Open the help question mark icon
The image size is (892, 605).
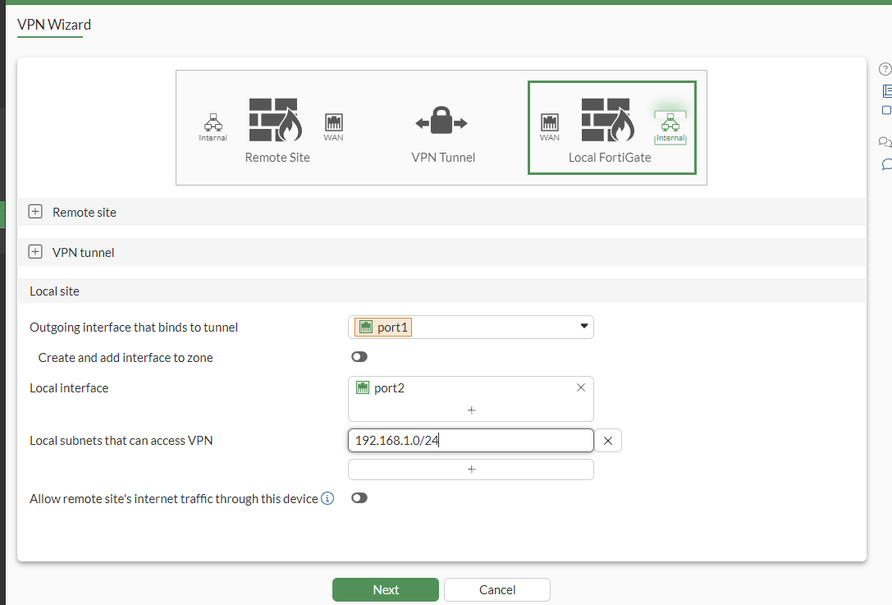pos(885,69)
